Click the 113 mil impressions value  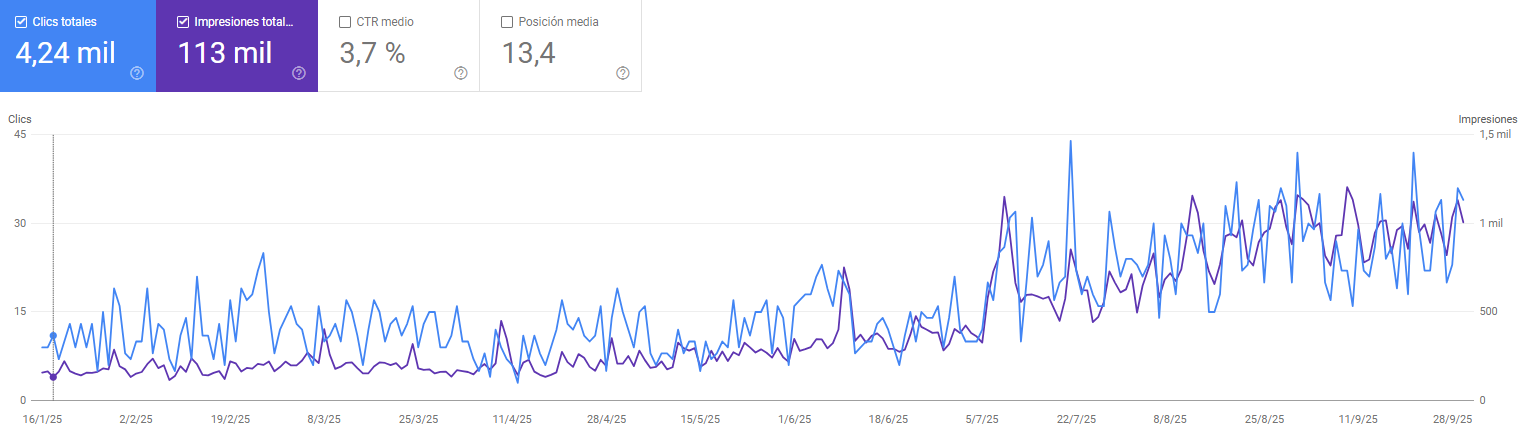click(x=225, y=53)
